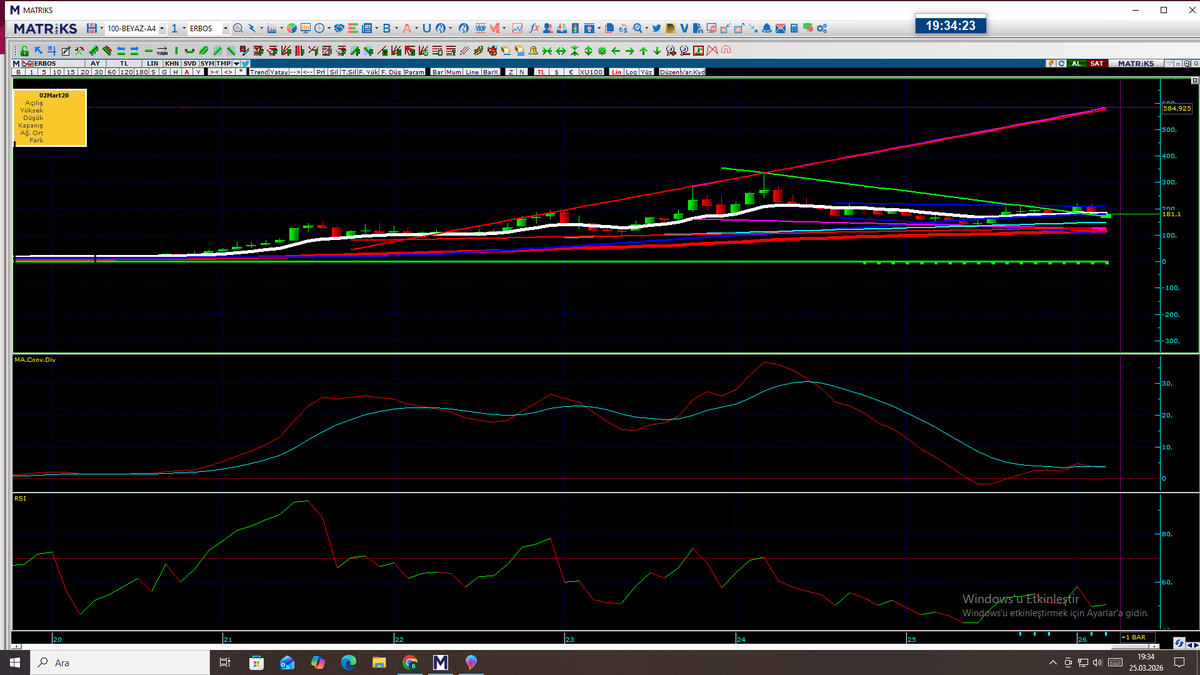The height and width of the screenshot is (675, 1200).
Task: Click the red SAT sell button
Action: click(x=1097, y=63)
